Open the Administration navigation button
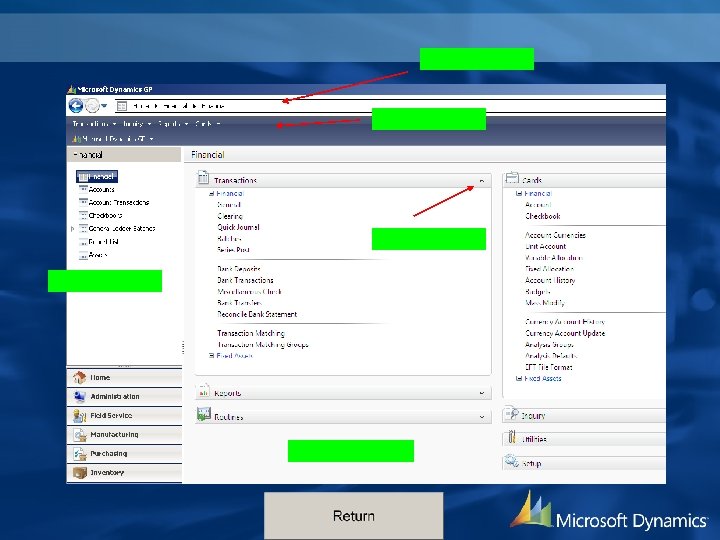 click(124, 396)
